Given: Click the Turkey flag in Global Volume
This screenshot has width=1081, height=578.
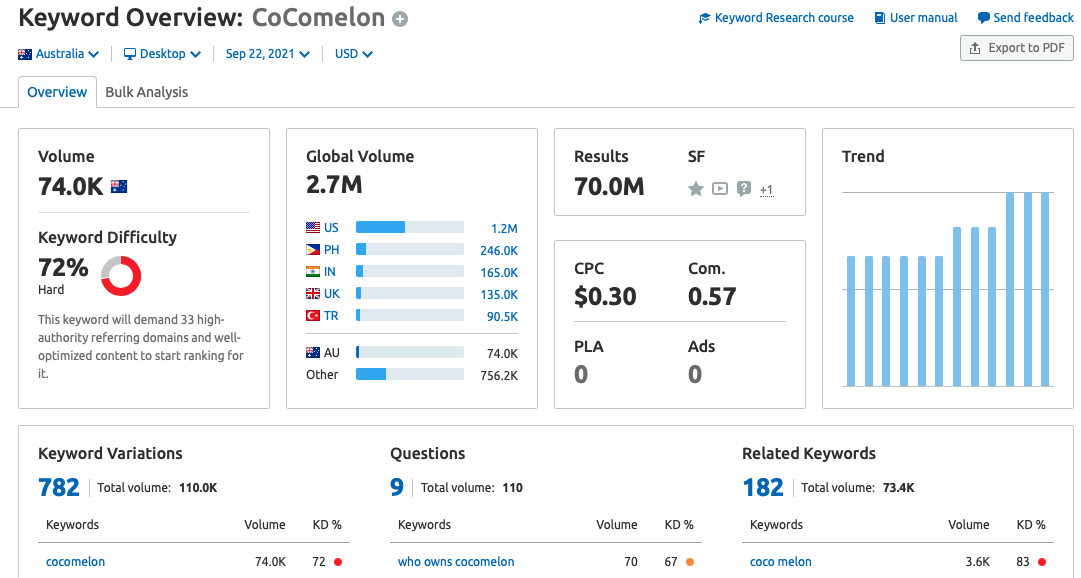Looking at the screenshot, I should [313, 316].
